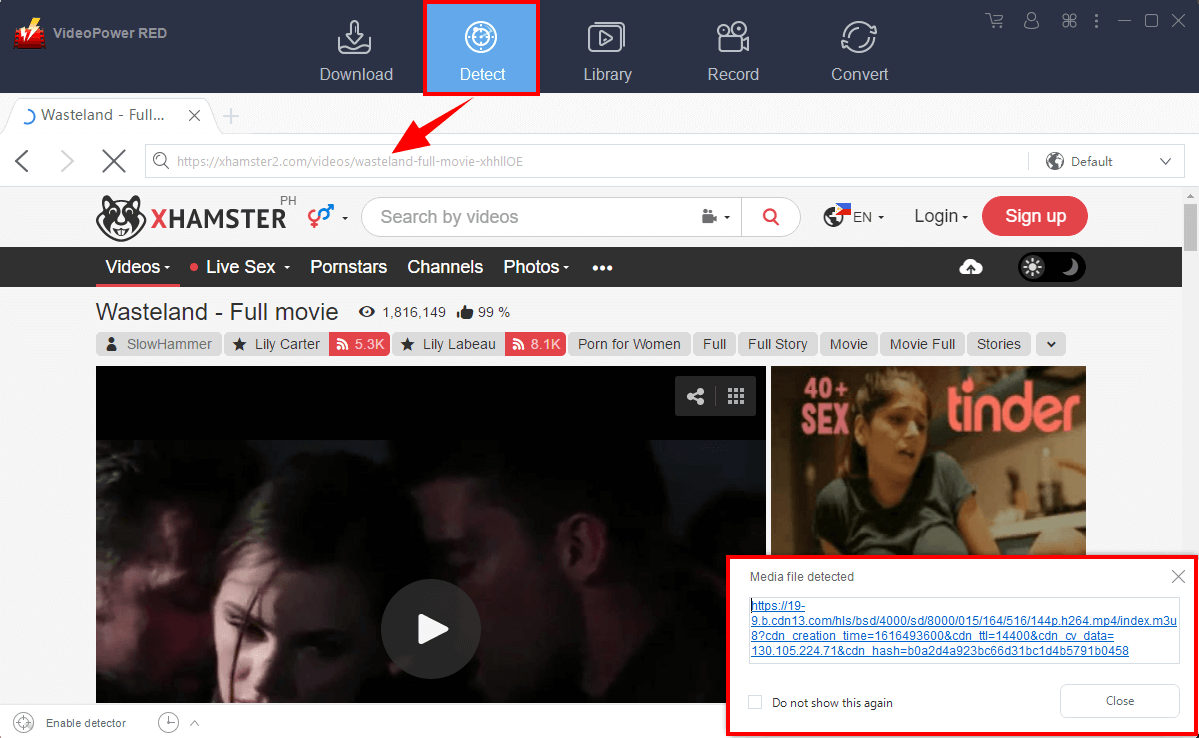Click the xHamster site logo

(191, 218)
